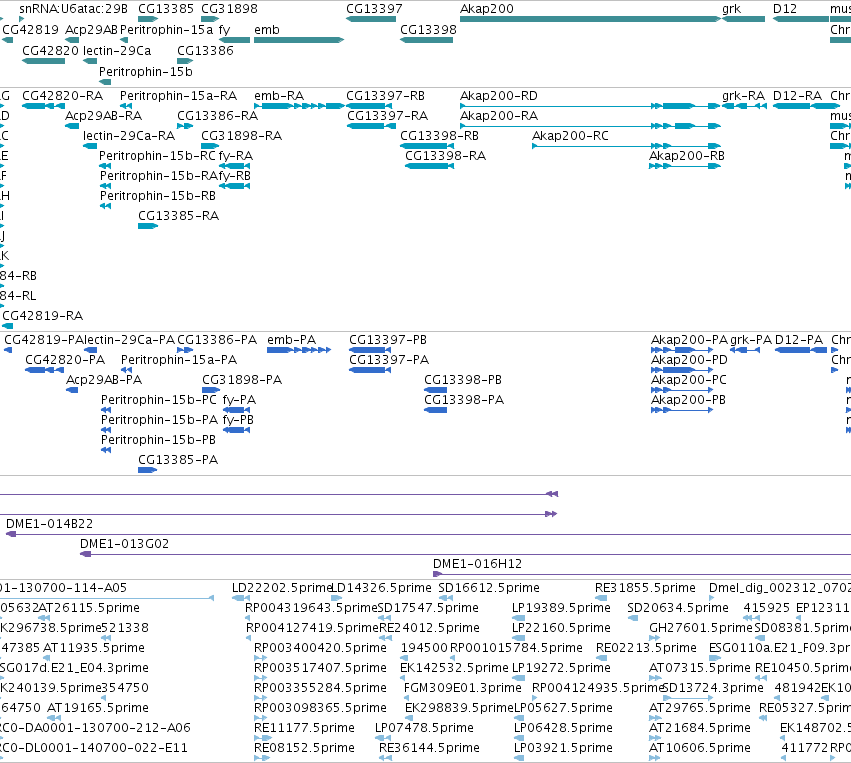
Task: Click the CG13386-RA transcript
Action: [185, 126]
